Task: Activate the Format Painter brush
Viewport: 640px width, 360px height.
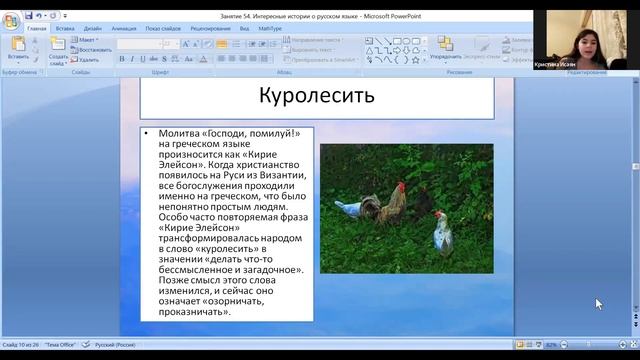Action: 35,60
